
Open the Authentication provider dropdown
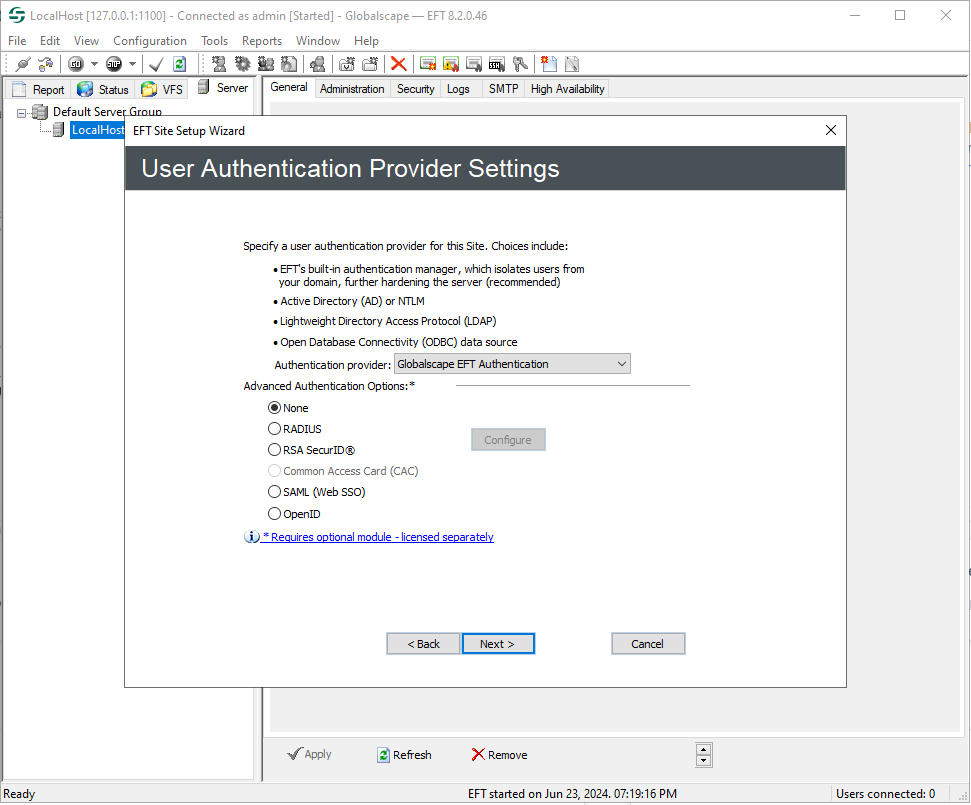point(512,364)
